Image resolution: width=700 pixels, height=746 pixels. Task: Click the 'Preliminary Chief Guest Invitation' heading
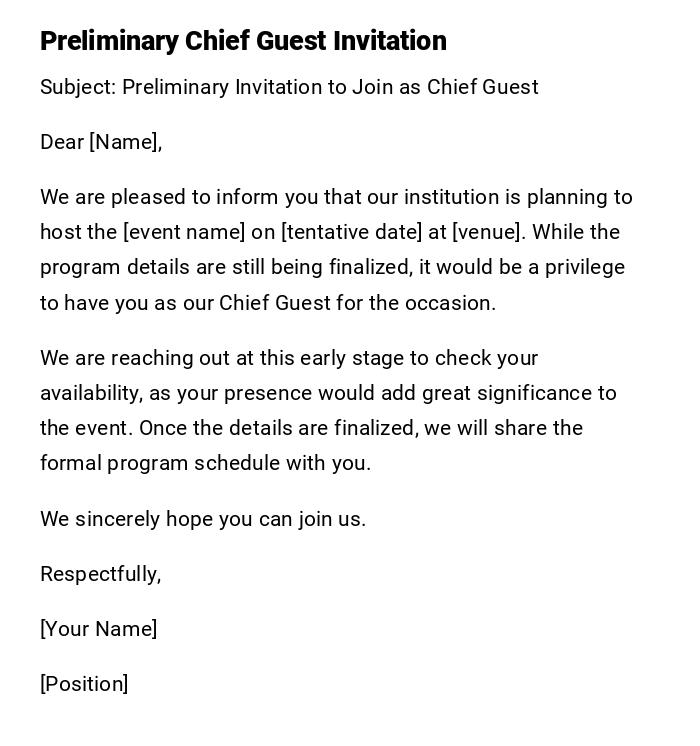click(243, 41)
